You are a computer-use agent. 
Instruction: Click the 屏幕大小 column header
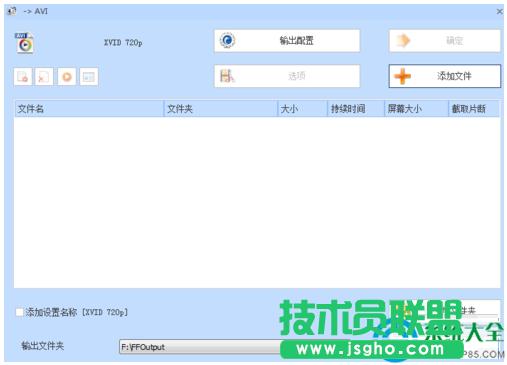[x=417, y=109]
